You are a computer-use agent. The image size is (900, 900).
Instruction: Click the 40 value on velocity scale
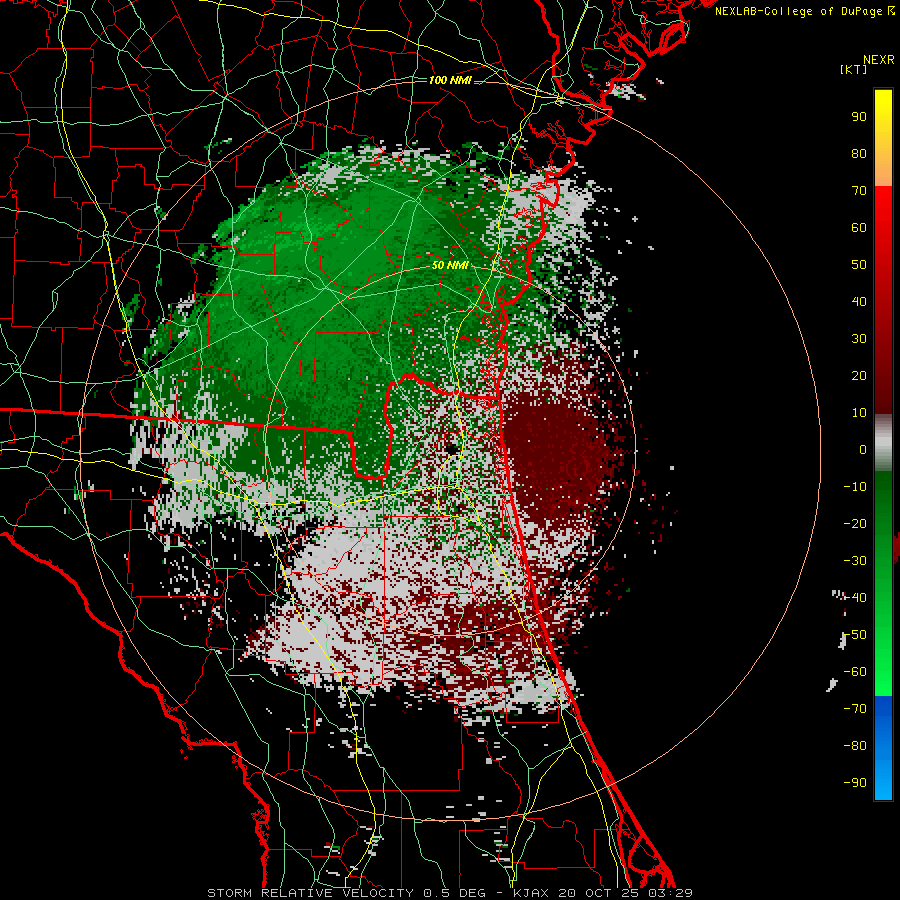[859, 301]
